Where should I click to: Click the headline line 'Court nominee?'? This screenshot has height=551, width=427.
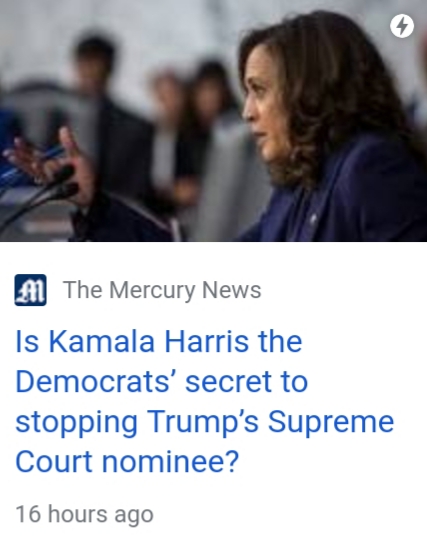(127, 462)
